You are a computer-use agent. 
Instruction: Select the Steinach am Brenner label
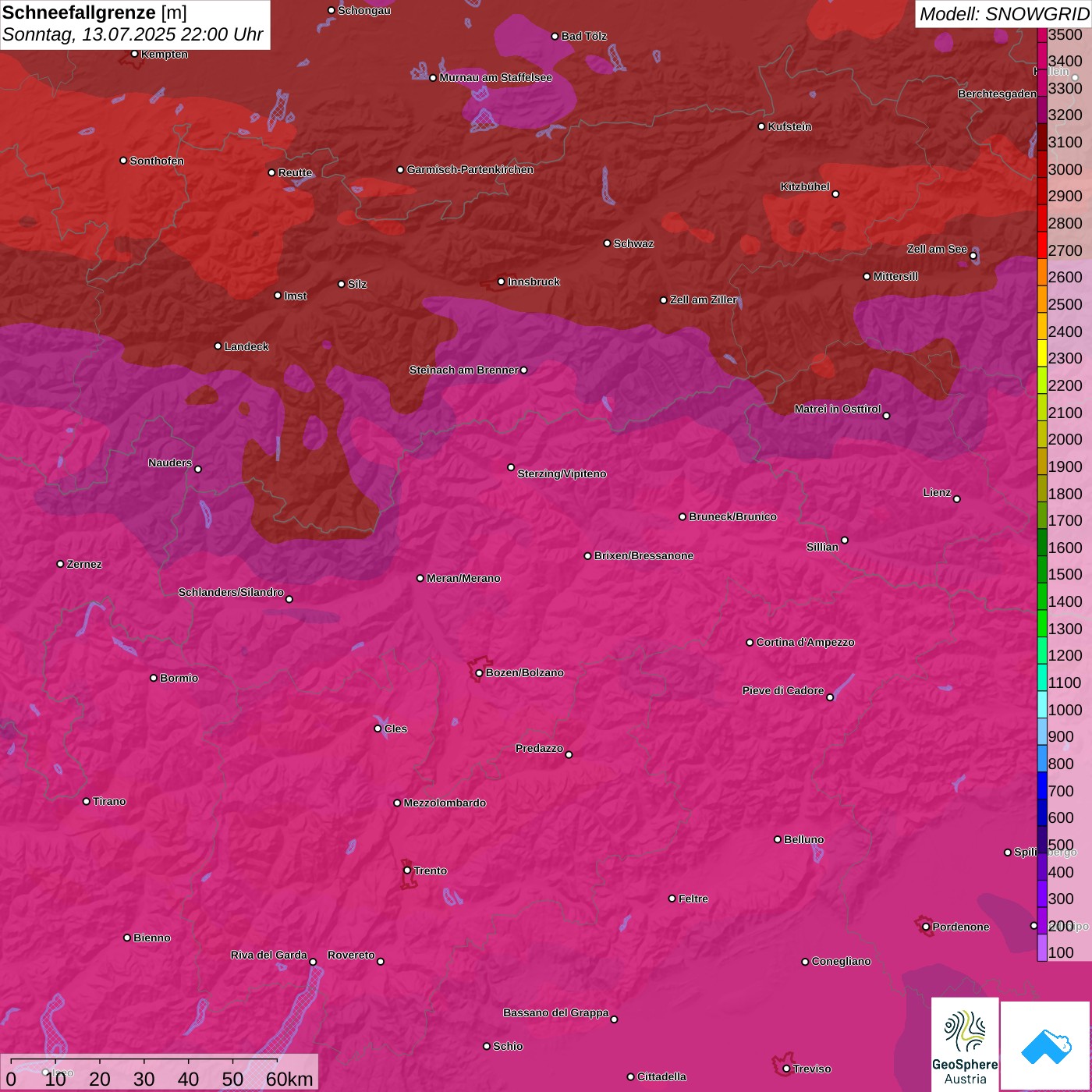tap(463, 370)
